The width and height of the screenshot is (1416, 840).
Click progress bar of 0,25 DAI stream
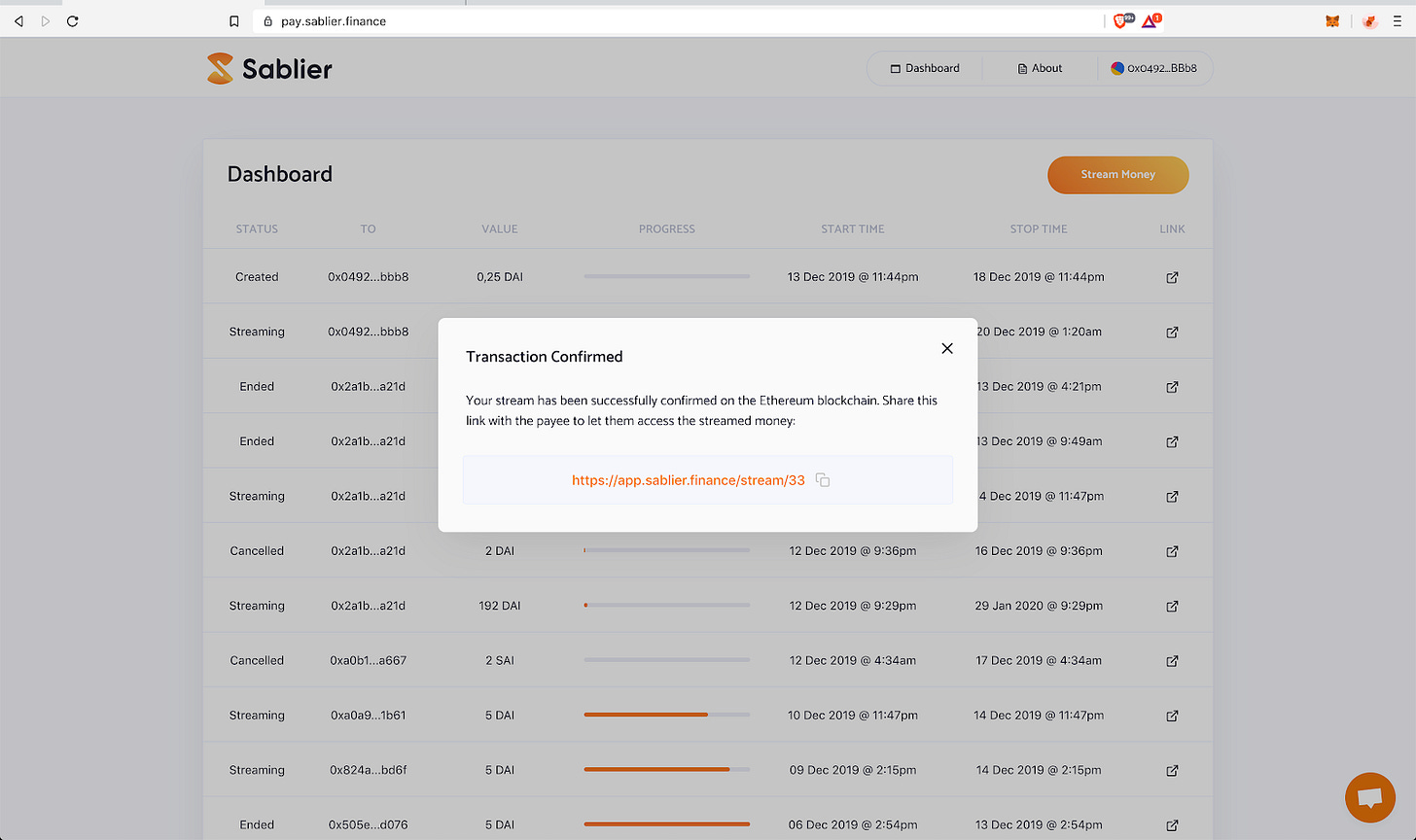click(667, 277)
